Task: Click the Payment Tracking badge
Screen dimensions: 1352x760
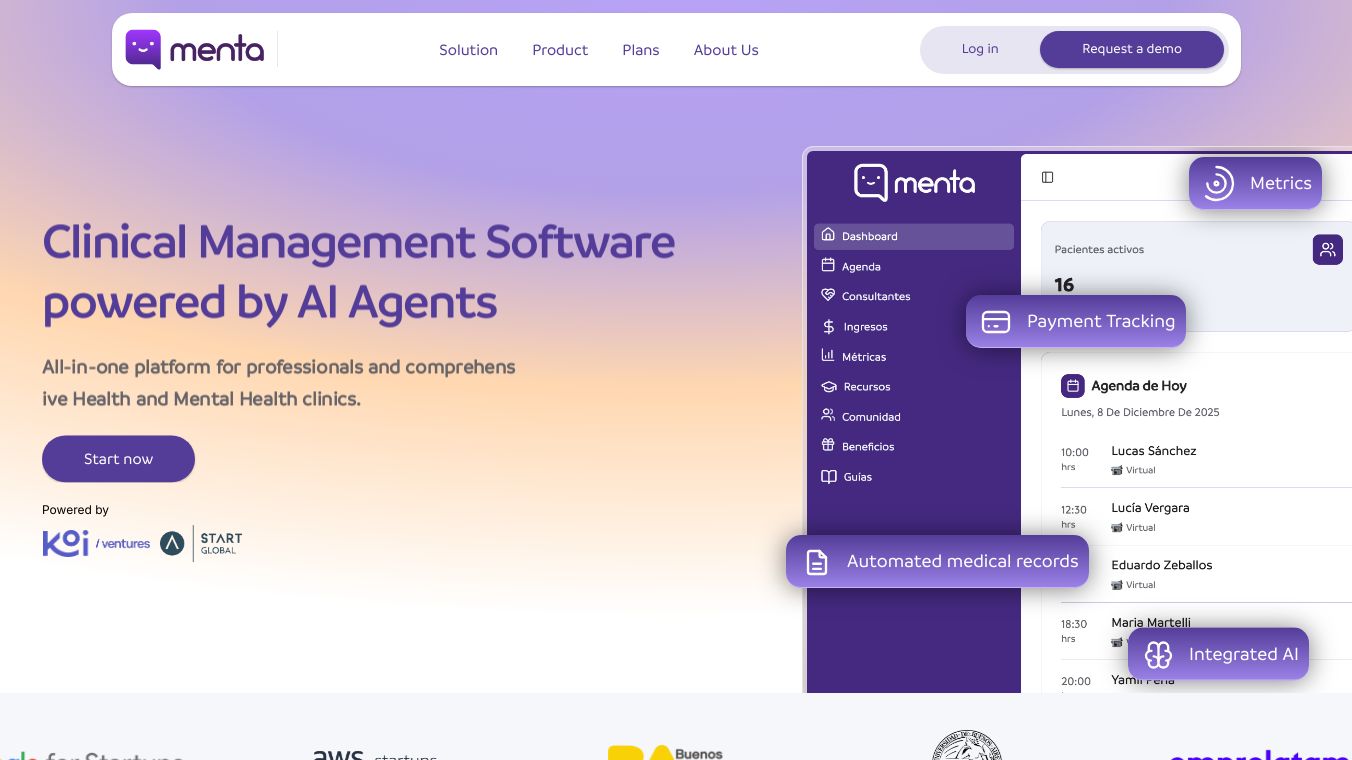Action: pos(1076,321)
